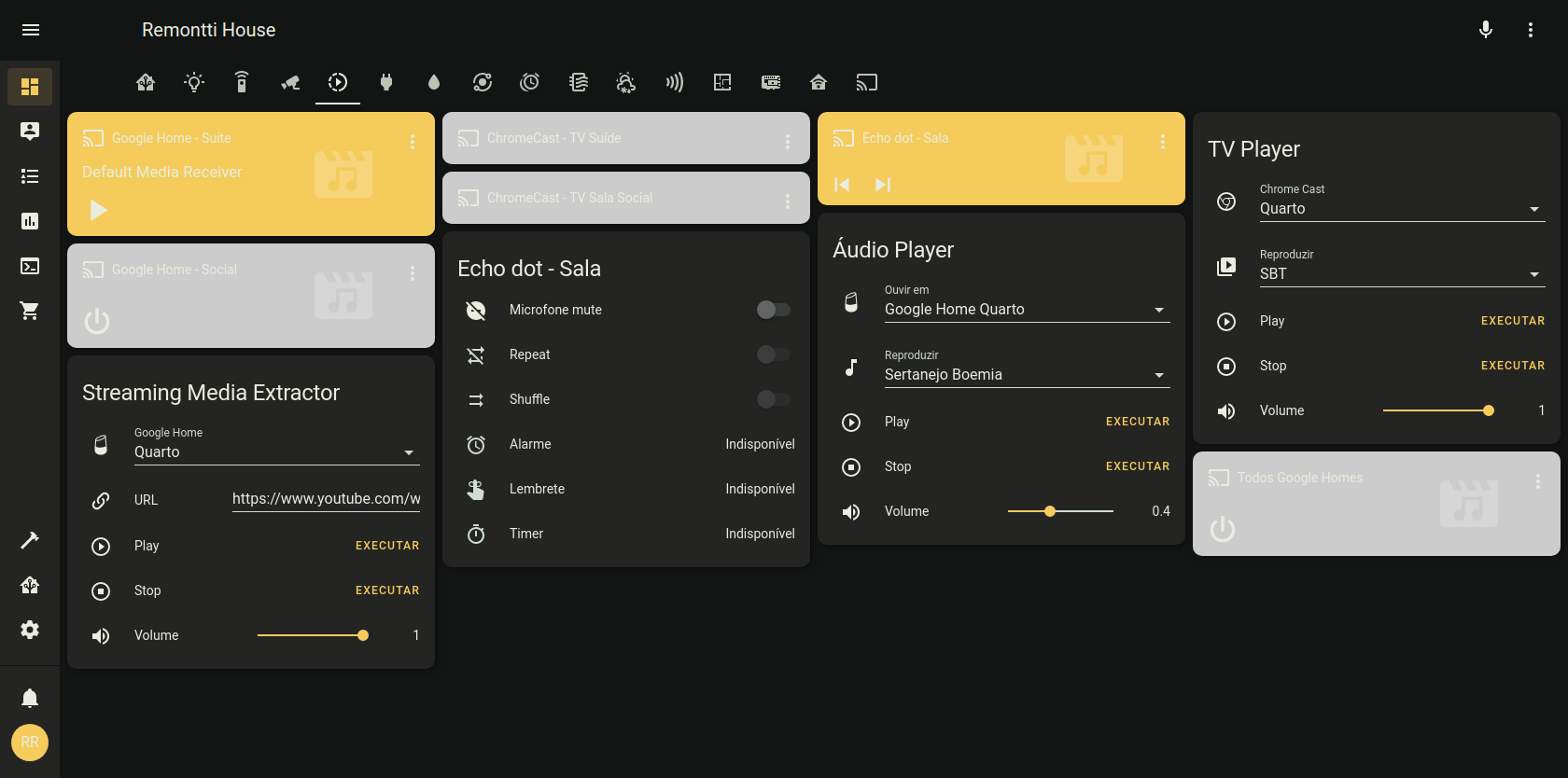
Task: Open Configuration gear in sidebar
Action: [30, 630]
